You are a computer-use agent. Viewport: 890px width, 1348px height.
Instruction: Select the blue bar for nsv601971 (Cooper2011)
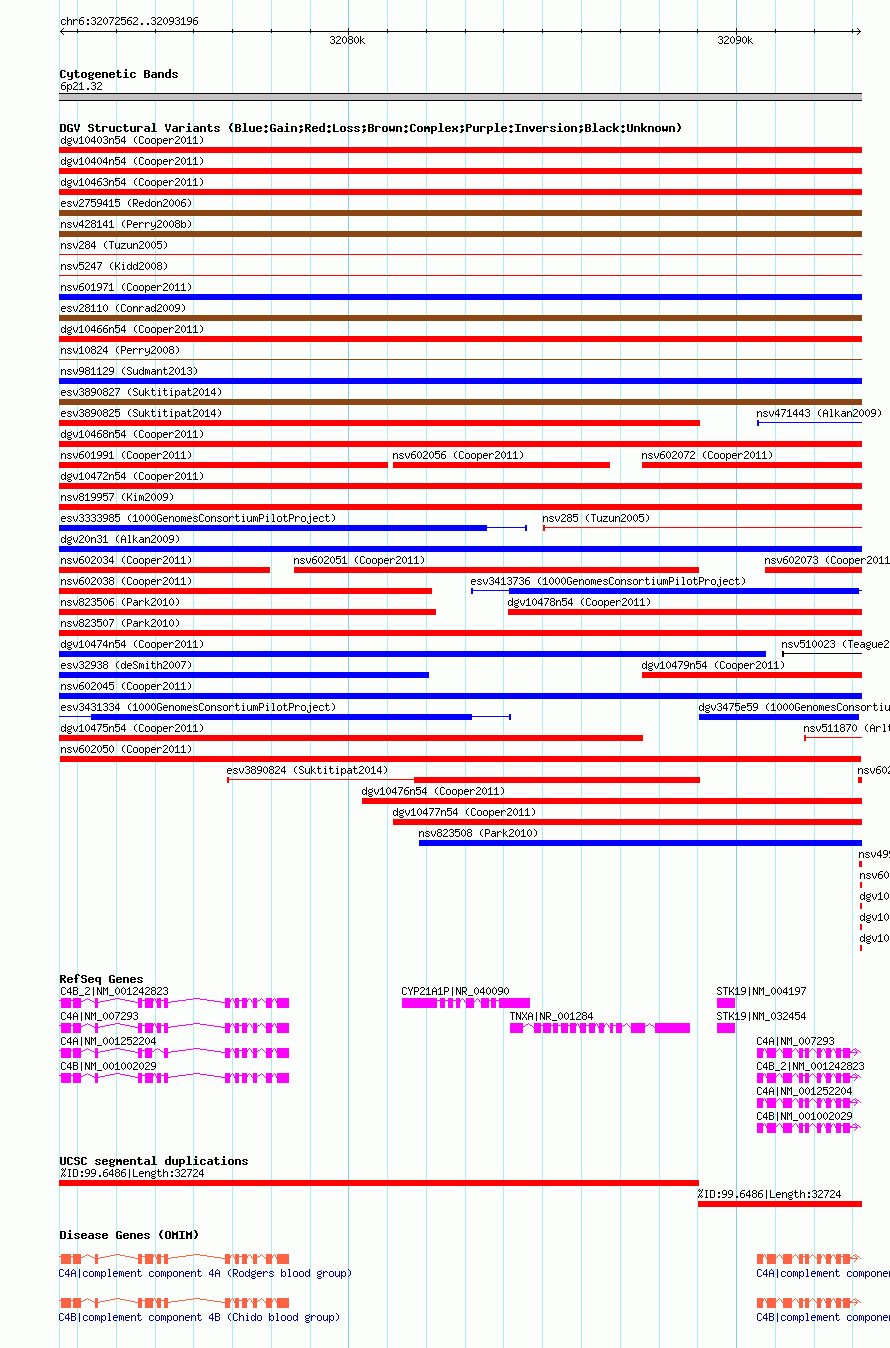click(x=460, y=297)
